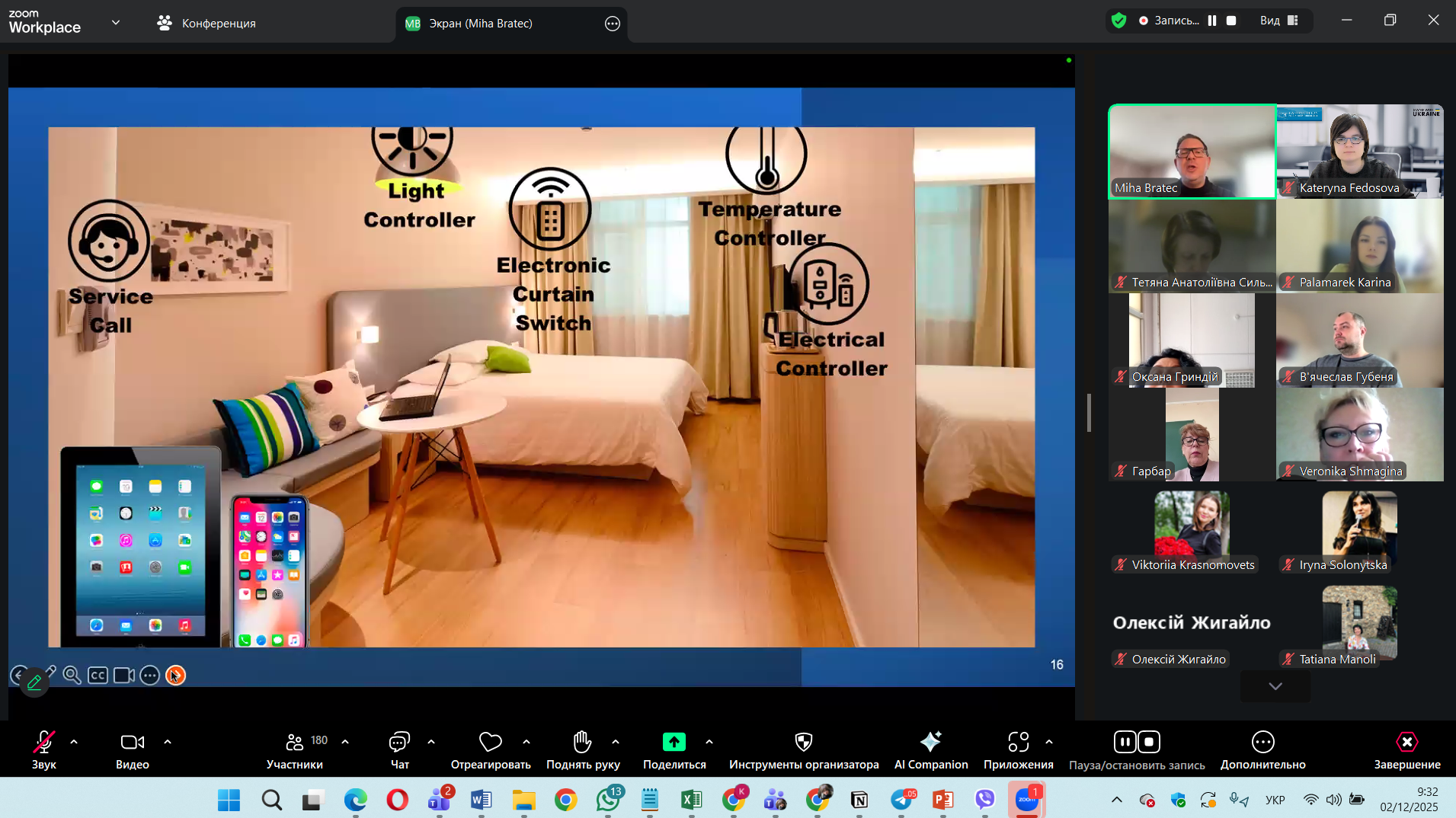Select the Screen (Miha Bratec) tab

point(480,24)
